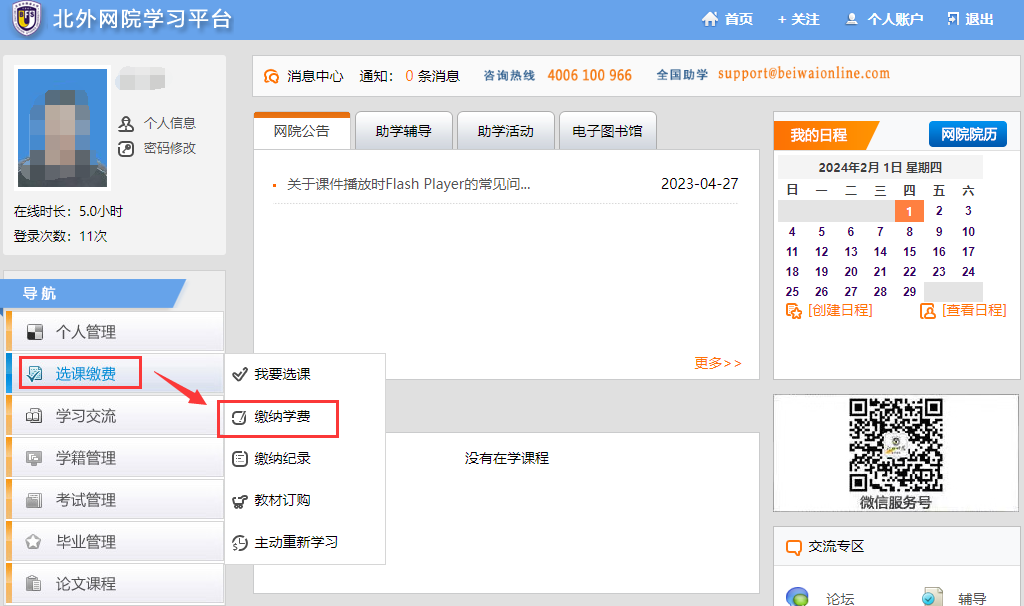Viewport: 1024px width, 606px height.
Task: Click the 个人信息 profile icon
Action: 126,124
